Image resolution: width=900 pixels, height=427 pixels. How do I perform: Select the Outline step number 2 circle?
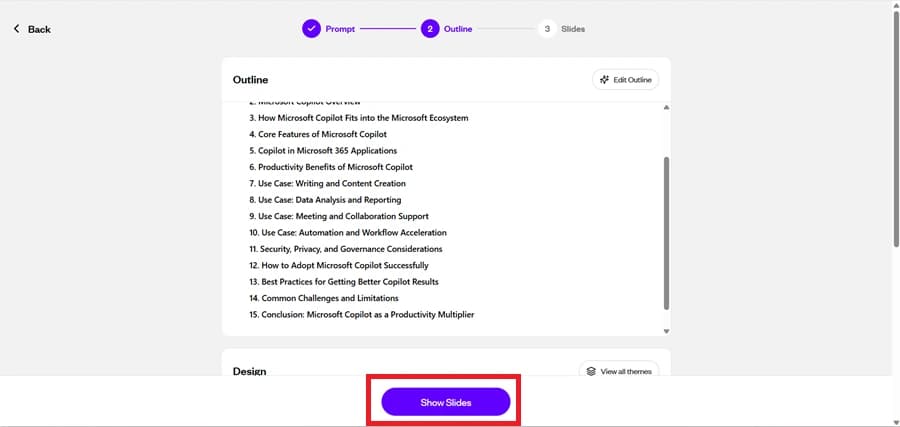[430, 29]
